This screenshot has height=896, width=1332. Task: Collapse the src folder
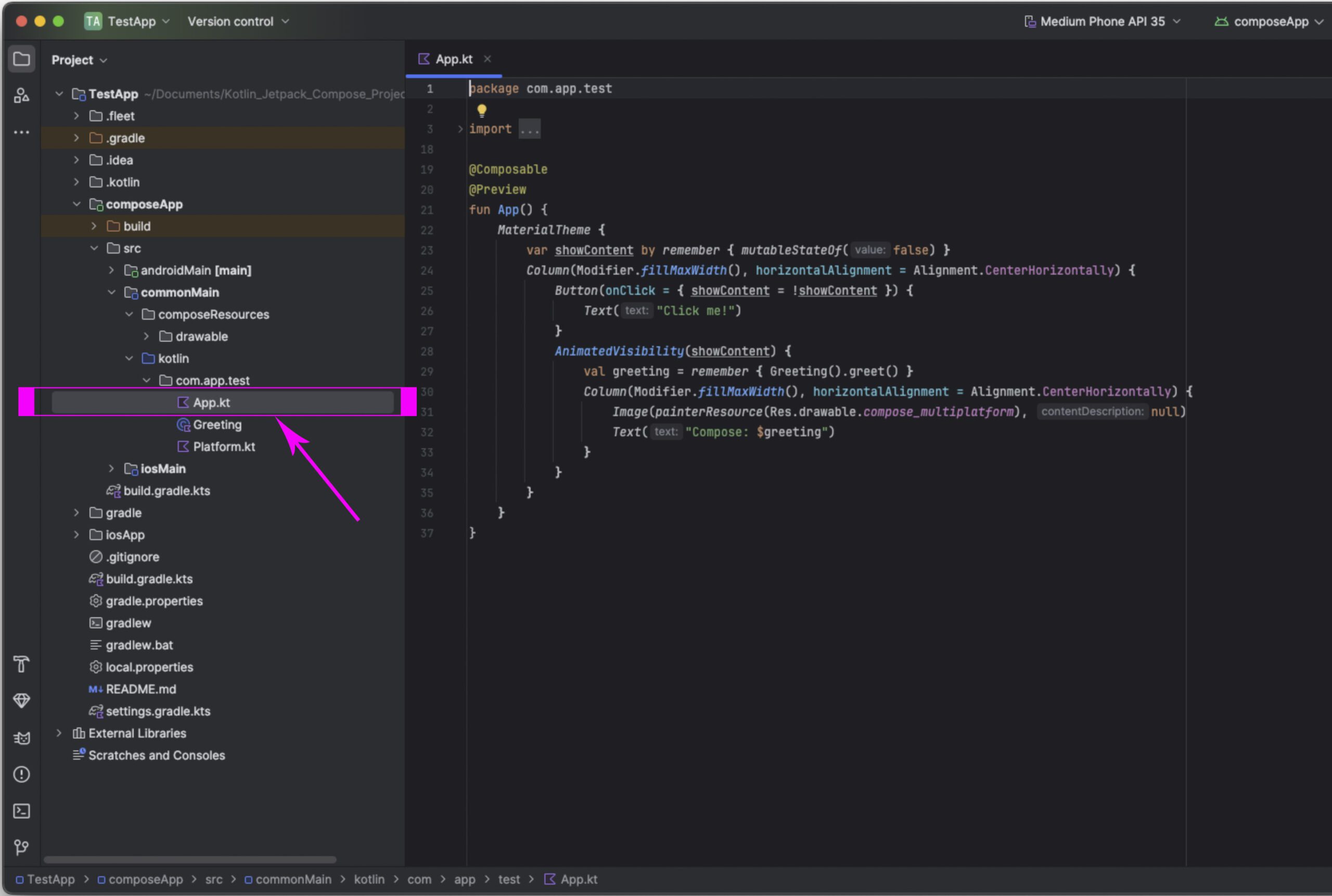94,248
